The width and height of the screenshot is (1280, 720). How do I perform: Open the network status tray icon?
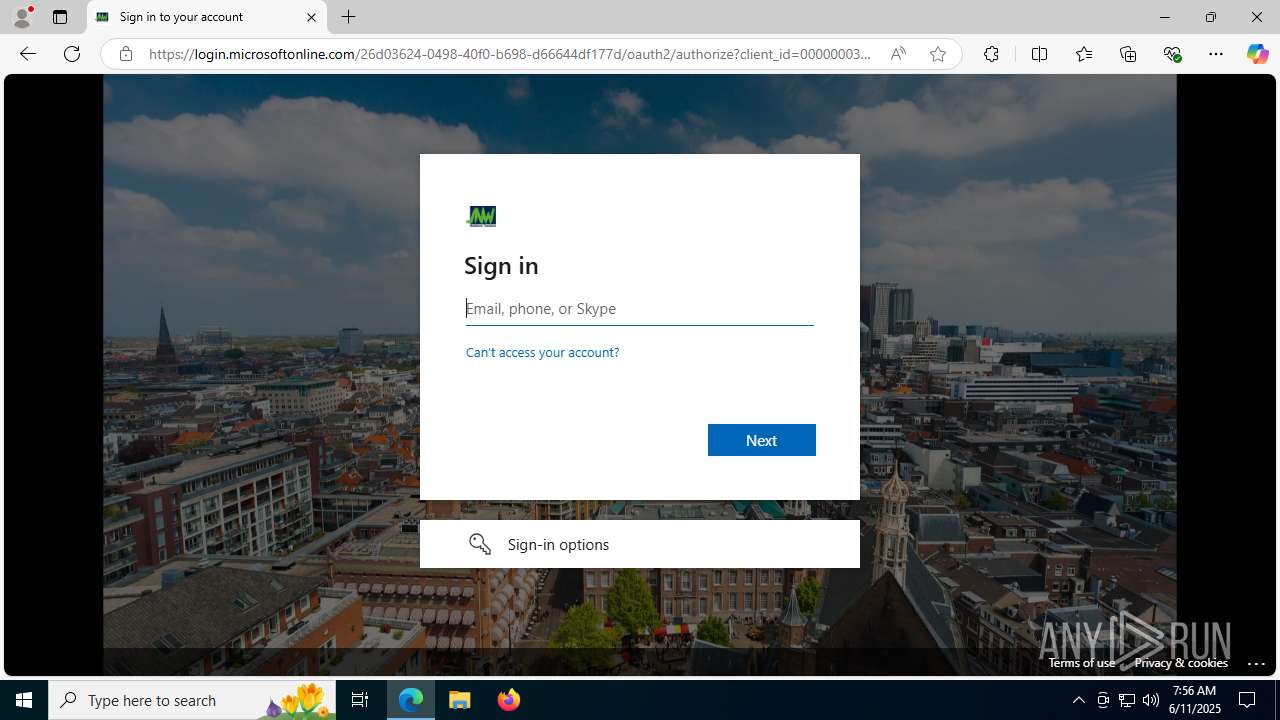tap(1127, 700)
